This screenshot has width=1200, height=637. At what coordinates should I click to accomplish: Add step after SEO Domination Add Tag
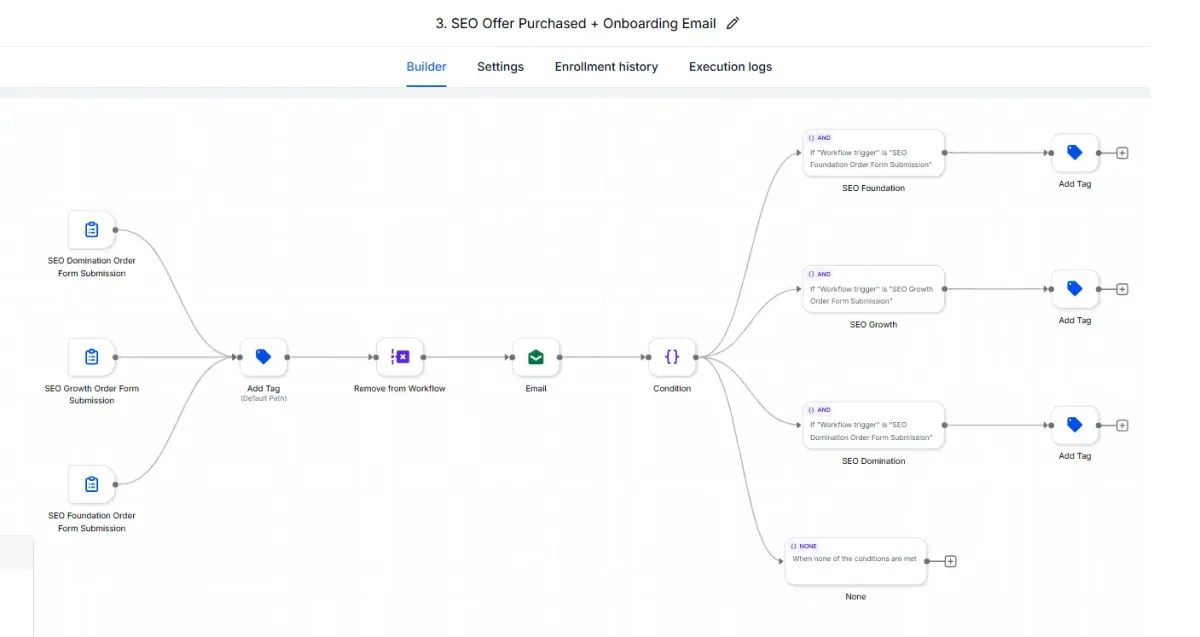1122,425
